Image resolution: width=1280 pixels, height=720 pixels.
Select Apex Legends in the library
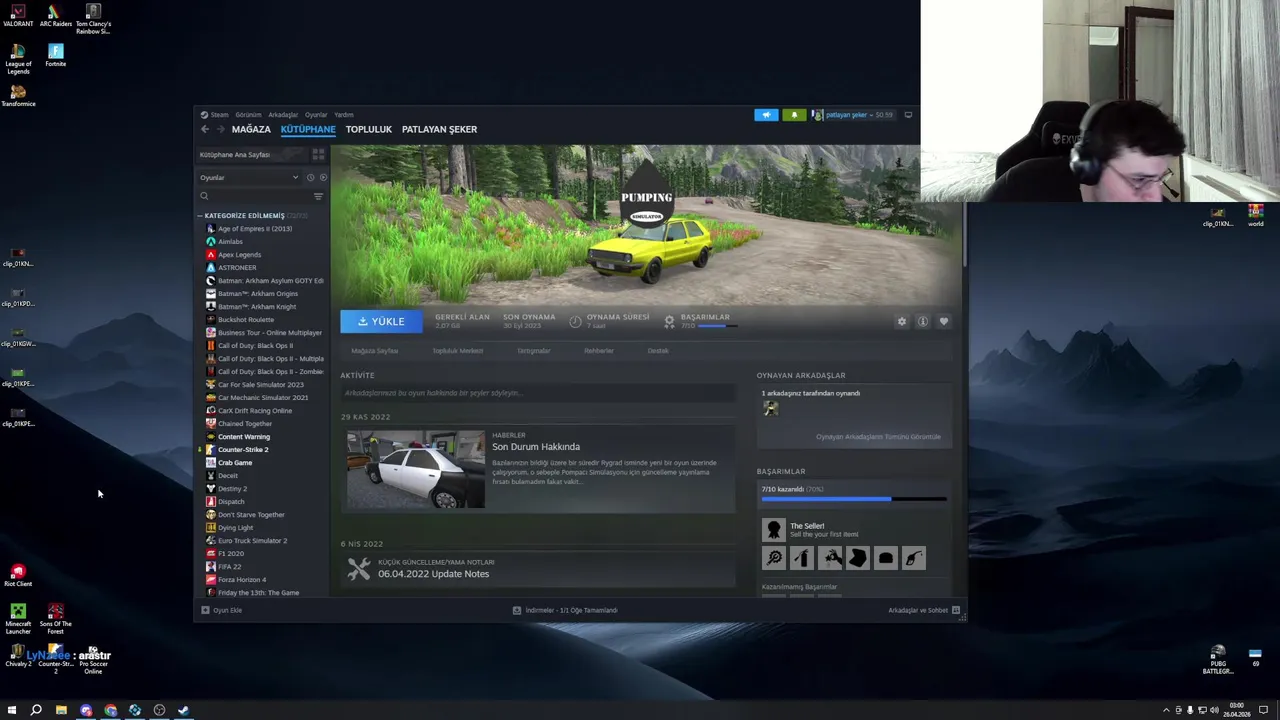(239, 255)
